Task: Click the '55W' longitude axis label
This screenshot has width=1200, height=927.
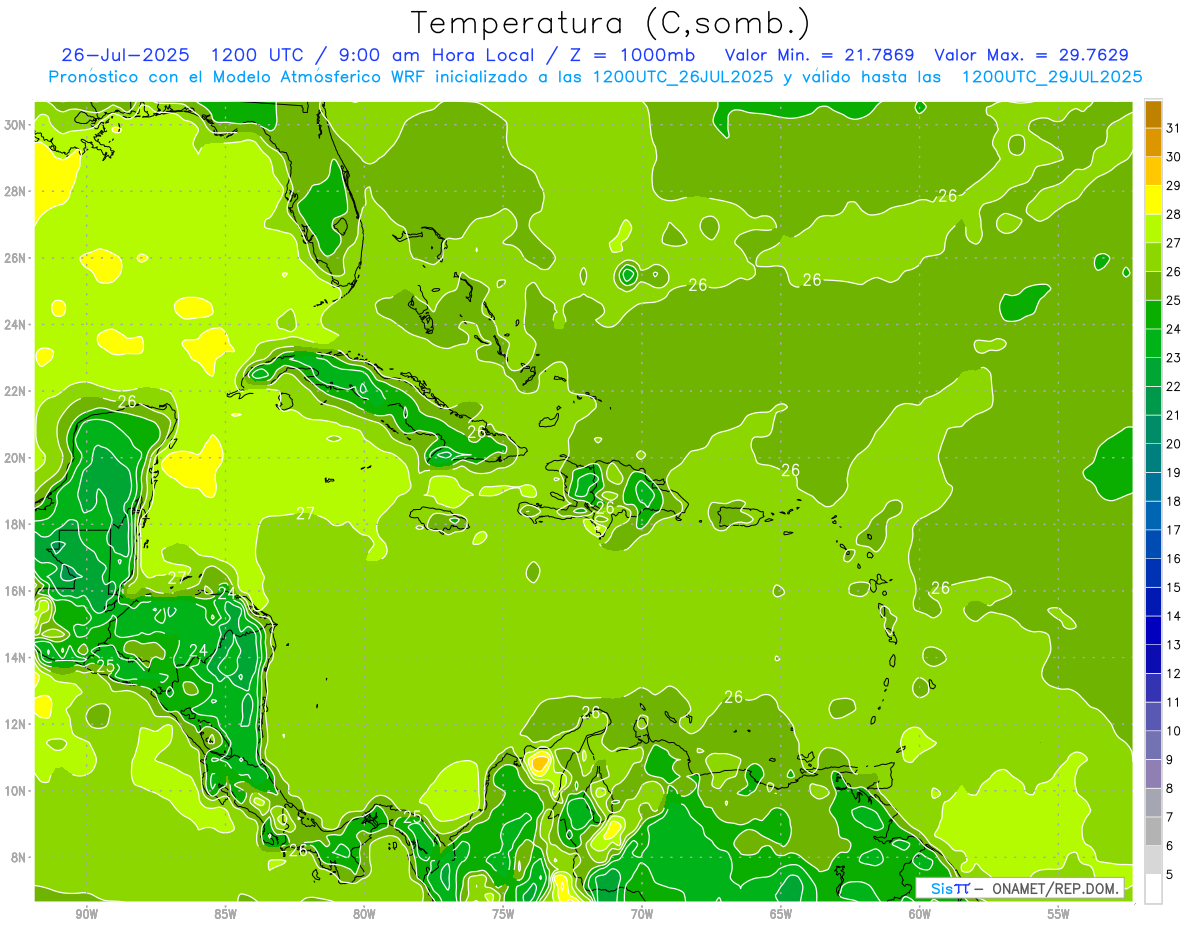Action: (x=1058, y=914)
